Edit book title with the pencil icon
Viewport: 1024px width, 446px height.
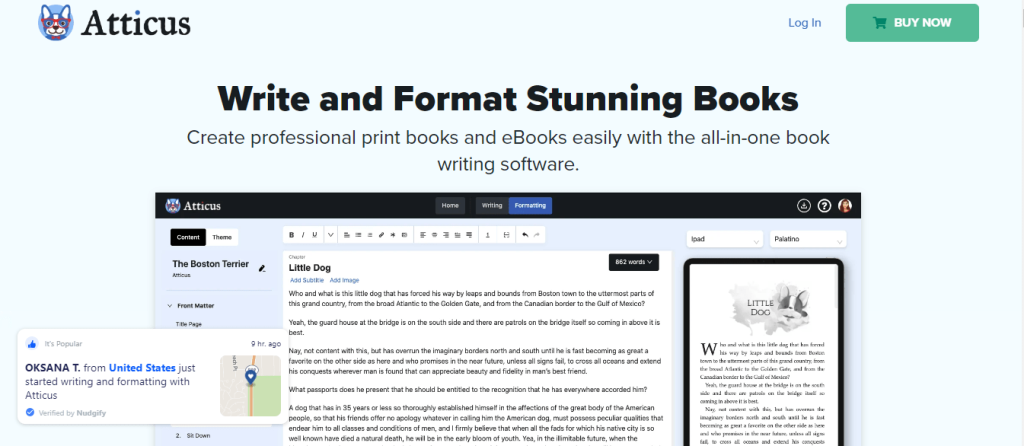tap(262, 268)
